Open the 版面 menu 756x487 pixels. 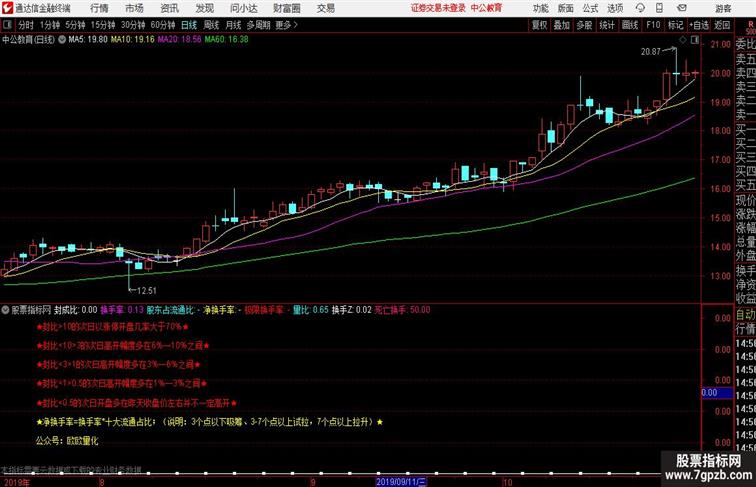566,8
